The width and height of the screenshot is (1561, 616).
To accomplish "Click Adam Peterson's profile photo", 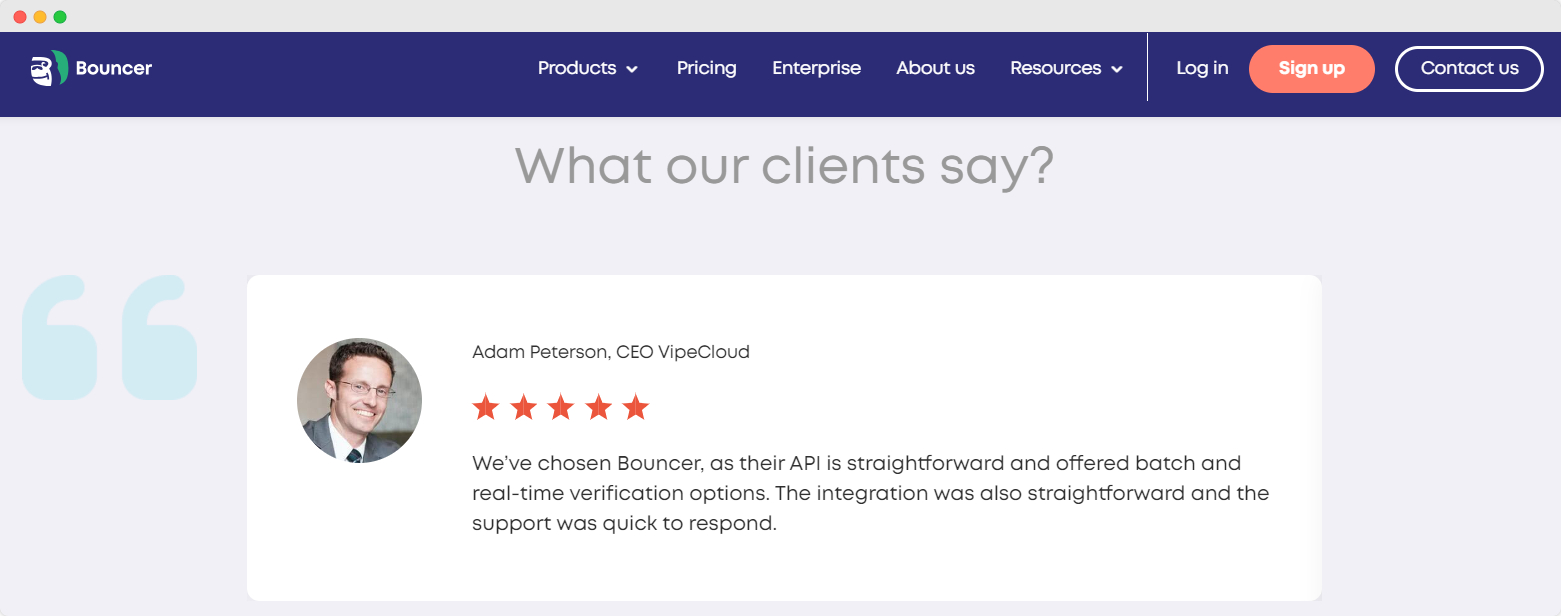I will [359, 400].
